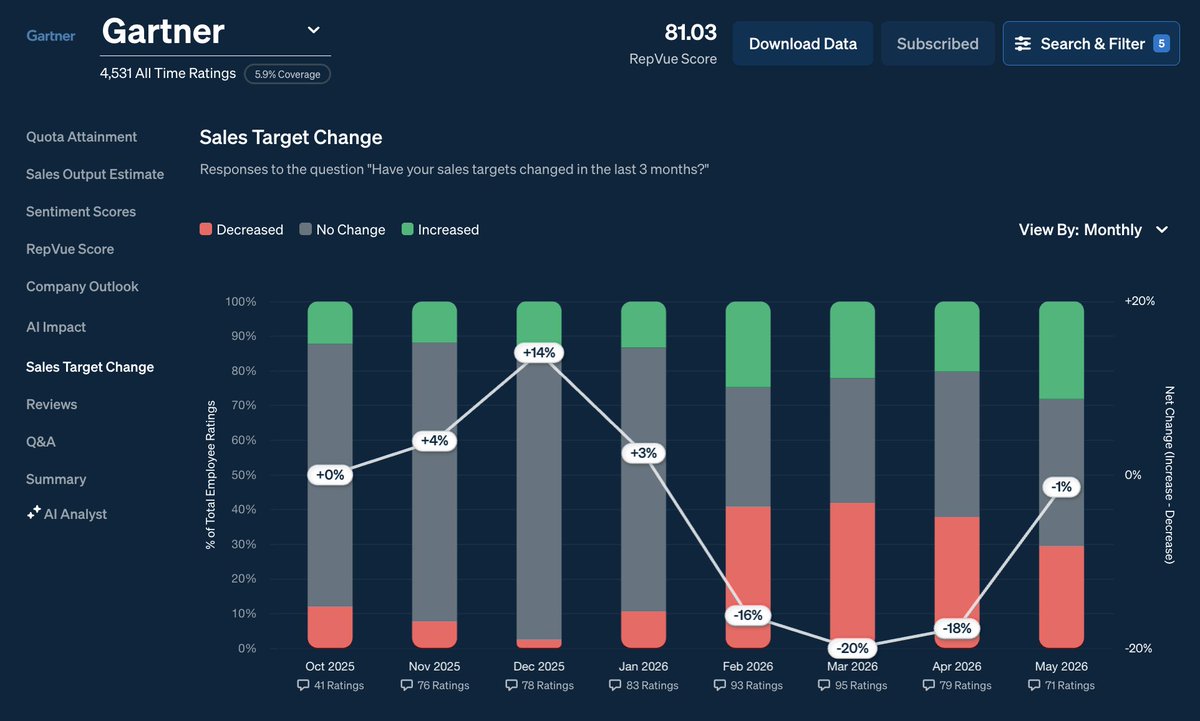Click the Download Data button
The width and height of the screenshot is (1200, 721).
[x=803, y=44]
